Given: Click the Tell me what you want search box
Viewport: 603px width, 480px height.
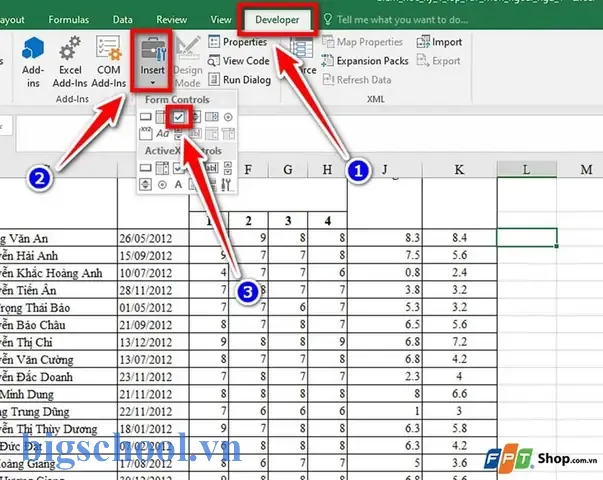Looking at the screenshot, I should 396,20.
